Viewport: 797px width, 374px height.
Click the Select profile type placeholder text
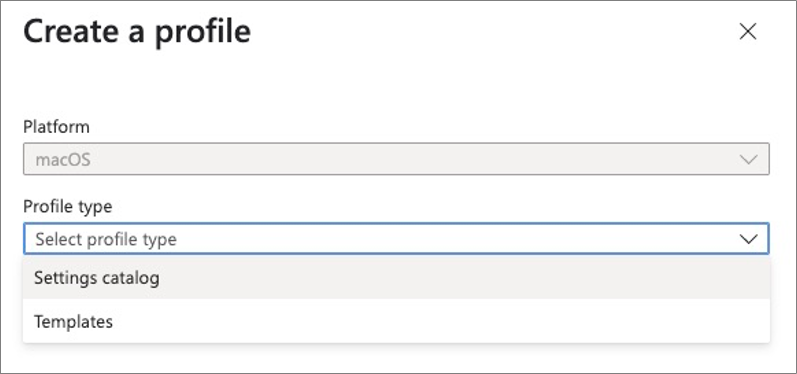point(106,239)
